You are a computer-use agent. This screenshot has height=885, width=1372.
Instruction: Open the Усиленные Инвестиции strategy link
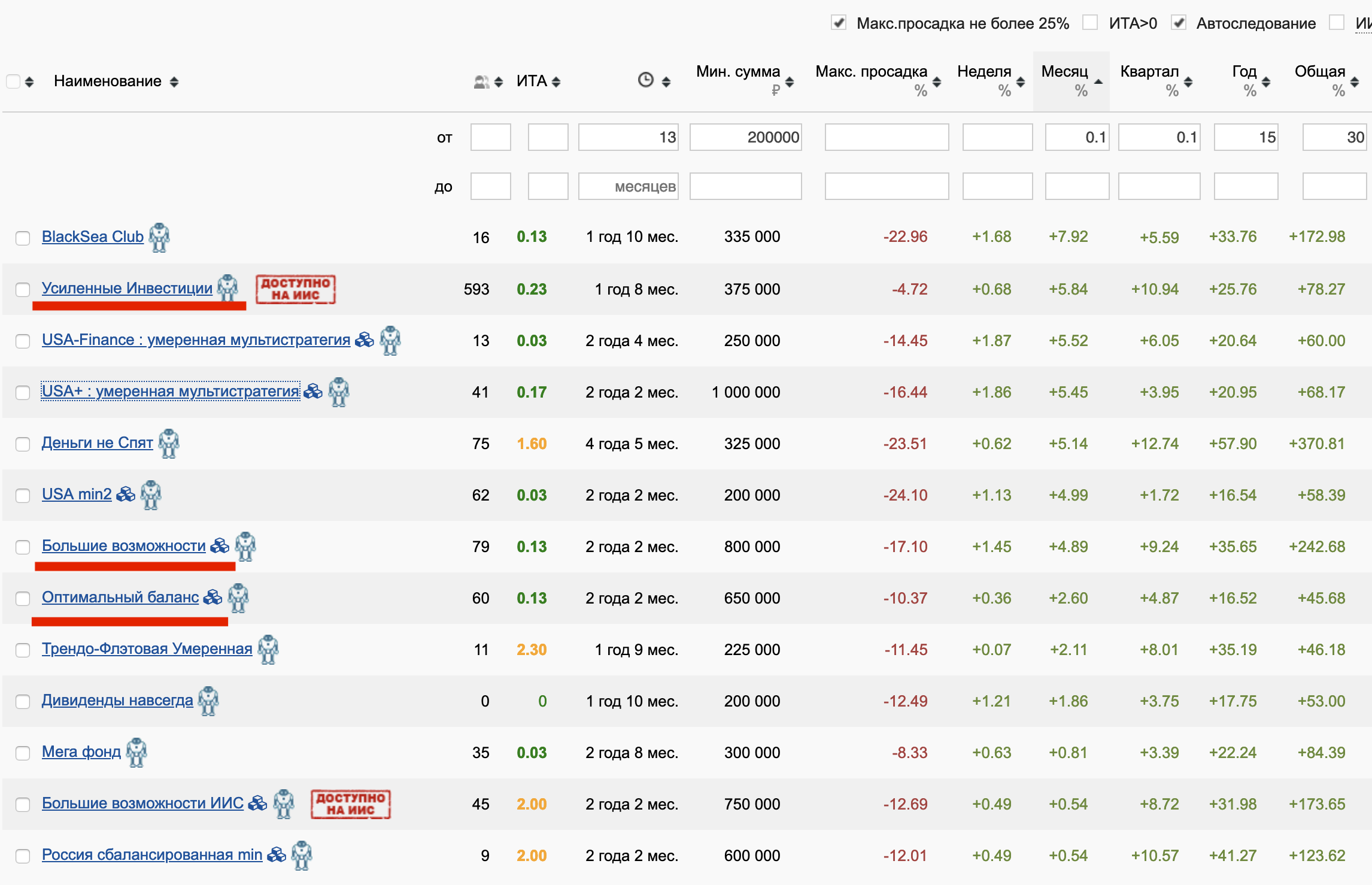point(127,288)
